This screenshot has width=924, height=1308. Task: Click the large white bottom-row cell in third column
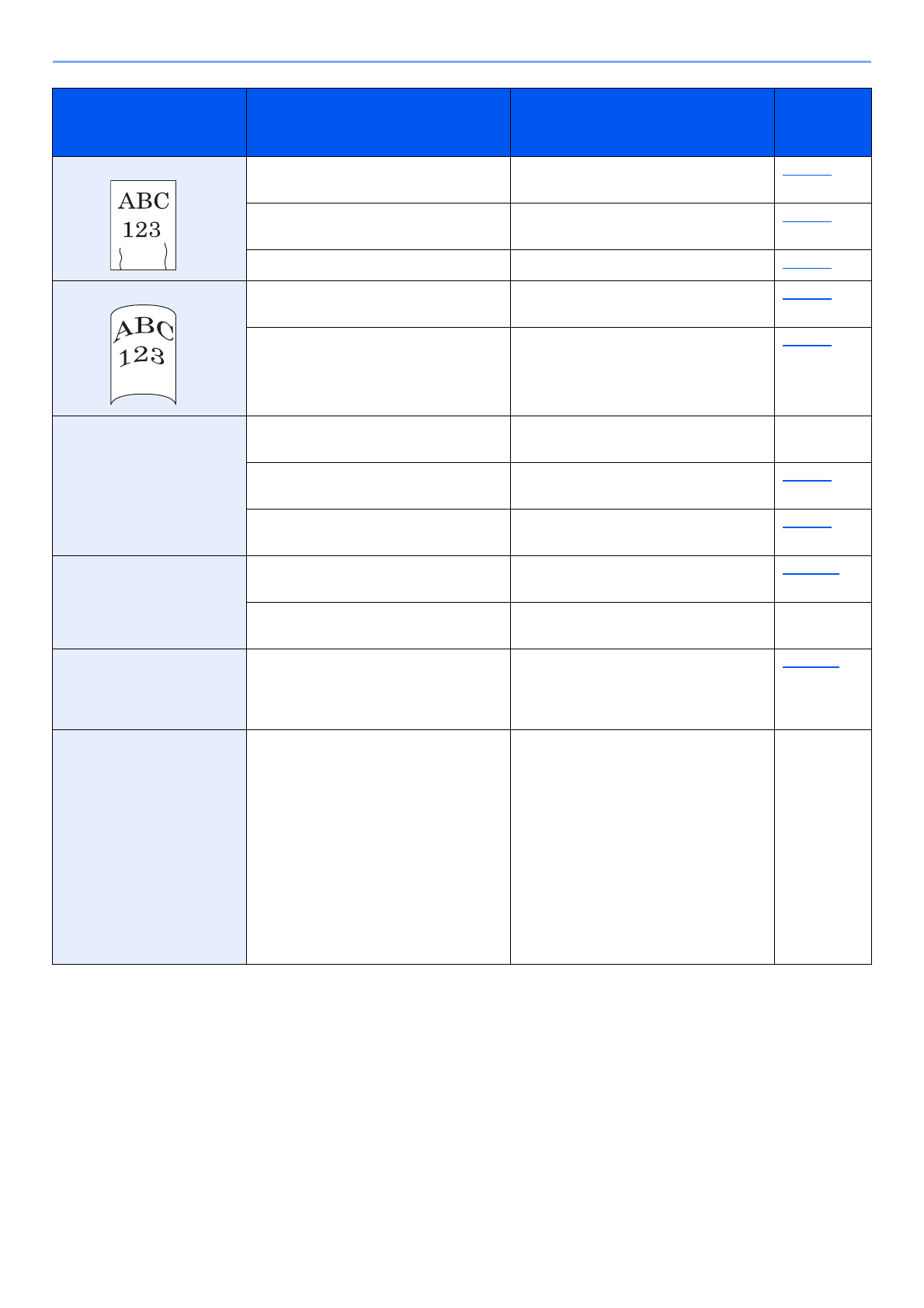[642, 847]
